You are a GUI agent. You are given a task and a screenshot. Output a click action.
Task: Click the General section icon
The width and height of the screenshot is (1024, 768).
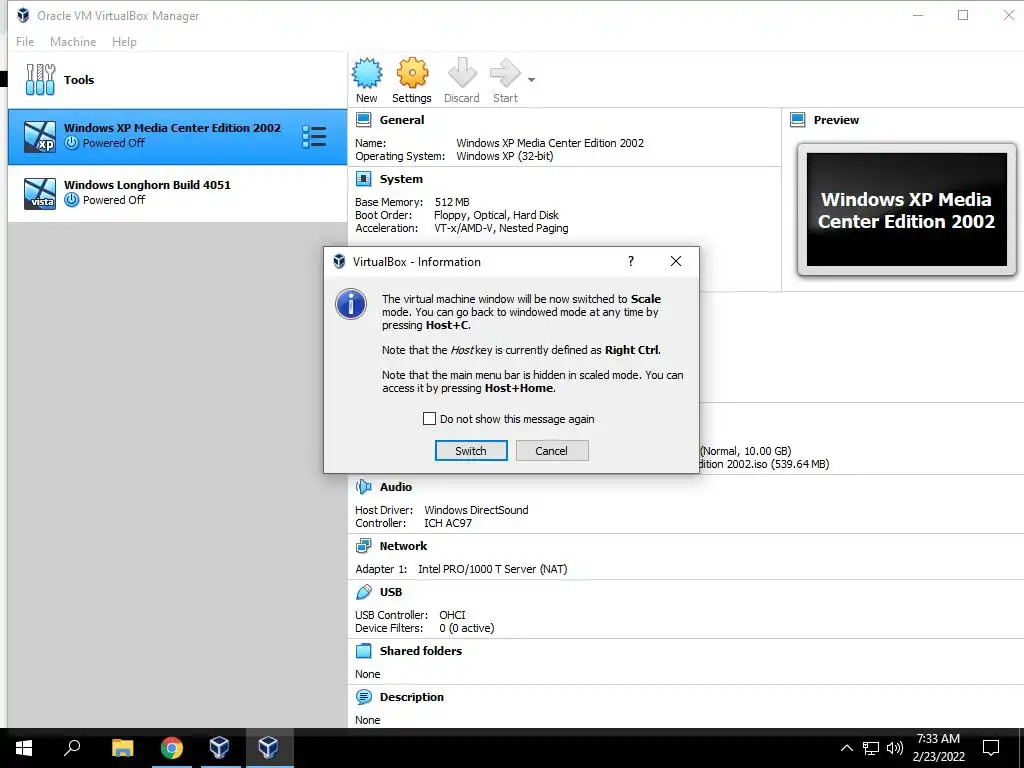click(x=364, y=120)
